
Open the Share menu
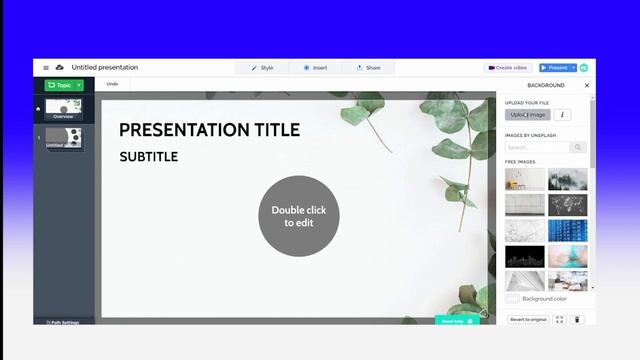point(368,68)
